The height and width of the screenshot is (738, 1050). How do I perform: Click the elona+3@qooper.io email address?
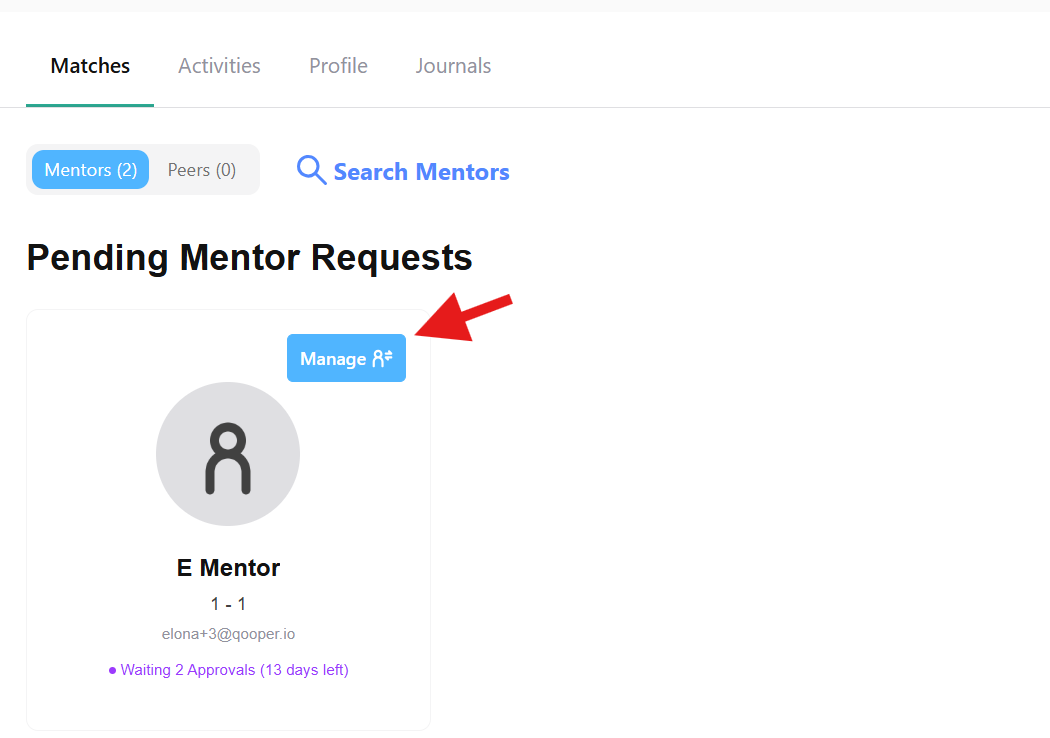point(228,634)
